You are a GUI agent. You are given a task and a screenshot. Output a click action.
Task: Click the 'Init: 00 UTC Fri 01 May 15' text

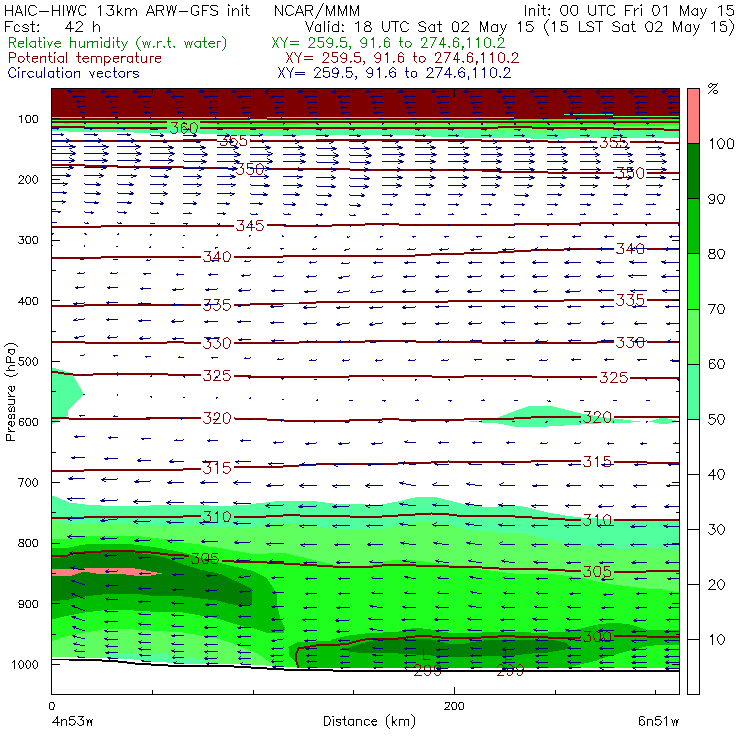tap(629, 10)
